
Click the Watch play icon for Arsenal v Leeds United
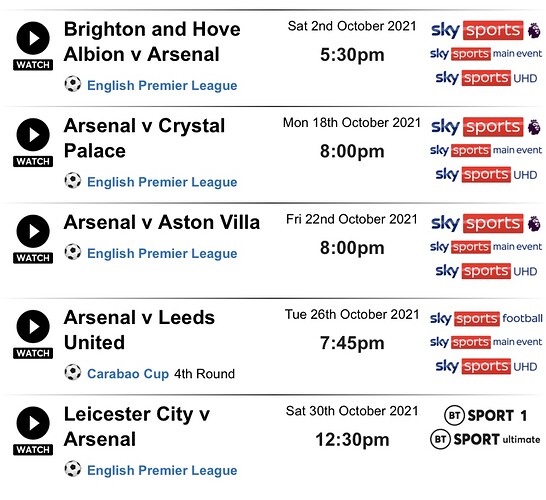click(33, 327)
